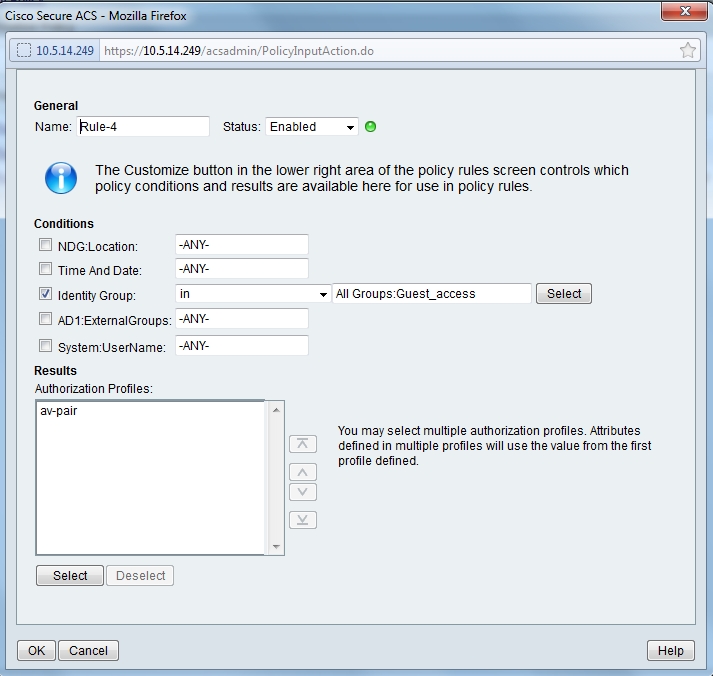Screen dimensions: 713x676
Task: Open the Help button
Action: coord(671,651)
